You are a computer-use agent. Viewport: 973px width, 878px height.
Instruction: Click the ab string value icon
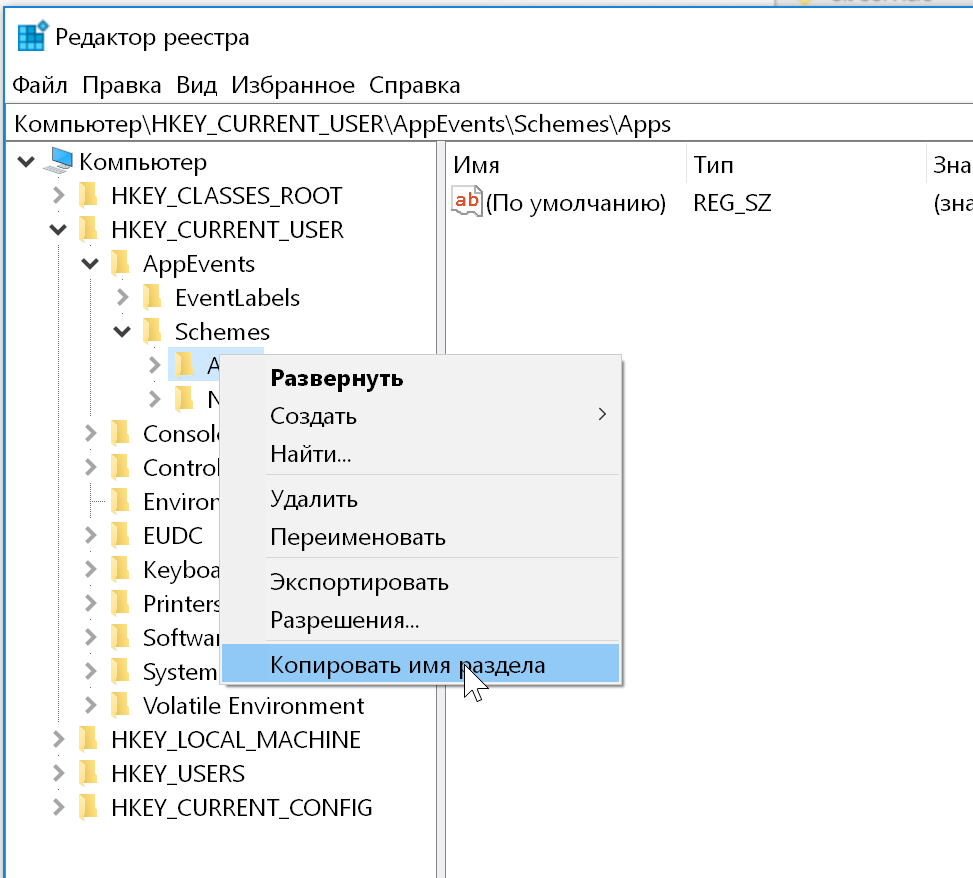pos(467,201)
